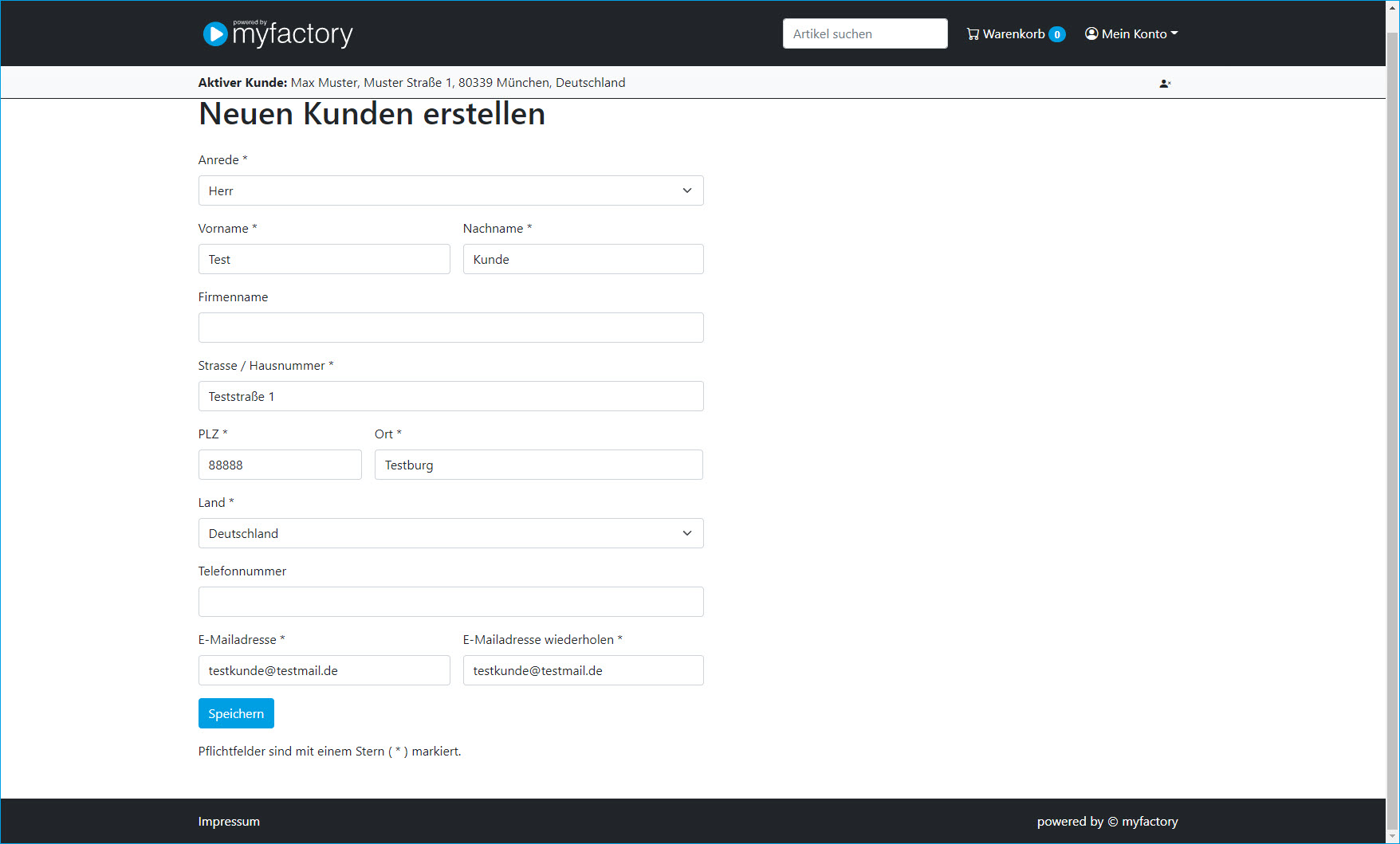The height and width of the screenshot is (844, 1400).
Task: Click the E-Mailadresse field
Action: pos(324,670)
